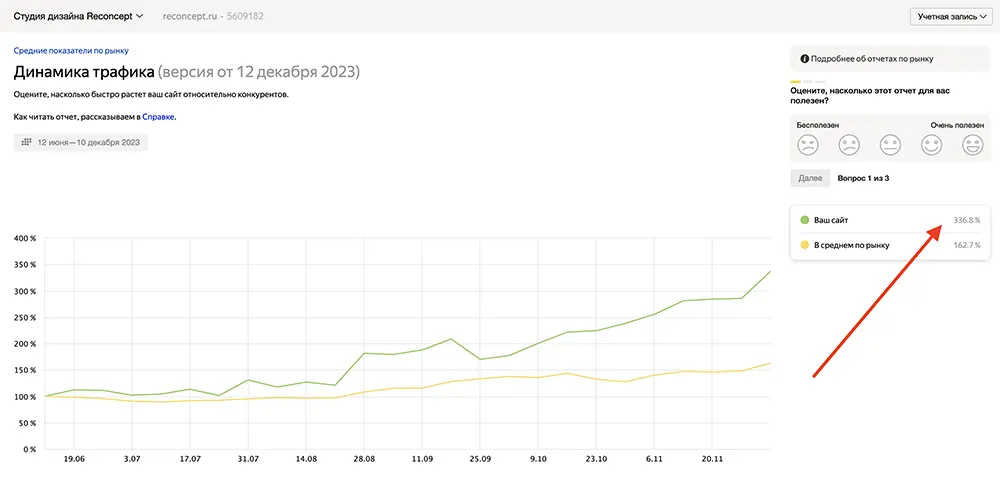Rate report with the grinning face icon

[x=972, y=146]
